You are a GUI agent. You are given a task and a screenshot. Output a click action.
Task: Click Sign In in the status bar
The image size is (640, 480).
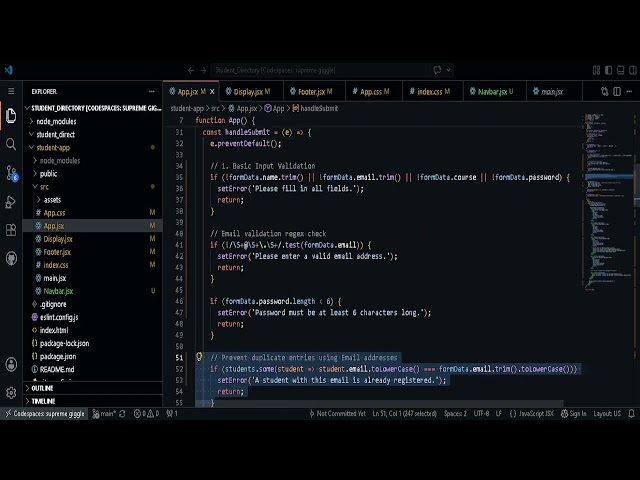click(x=573, y=413)
